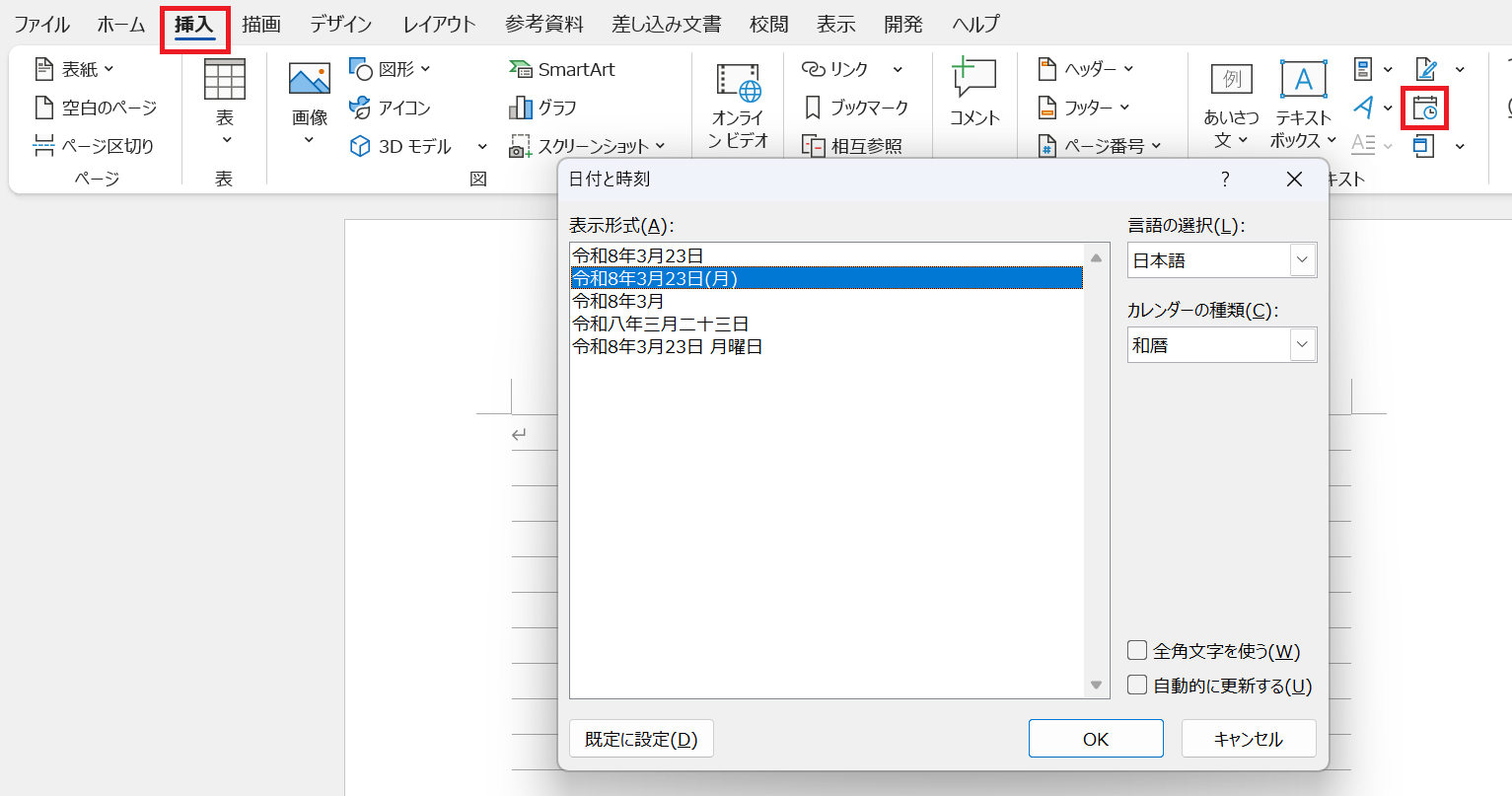The width and height of the screenshot is (1512, 796).
Task: Select the 挿入 tab
Action: pyautogui.click(x=194, y=26)
